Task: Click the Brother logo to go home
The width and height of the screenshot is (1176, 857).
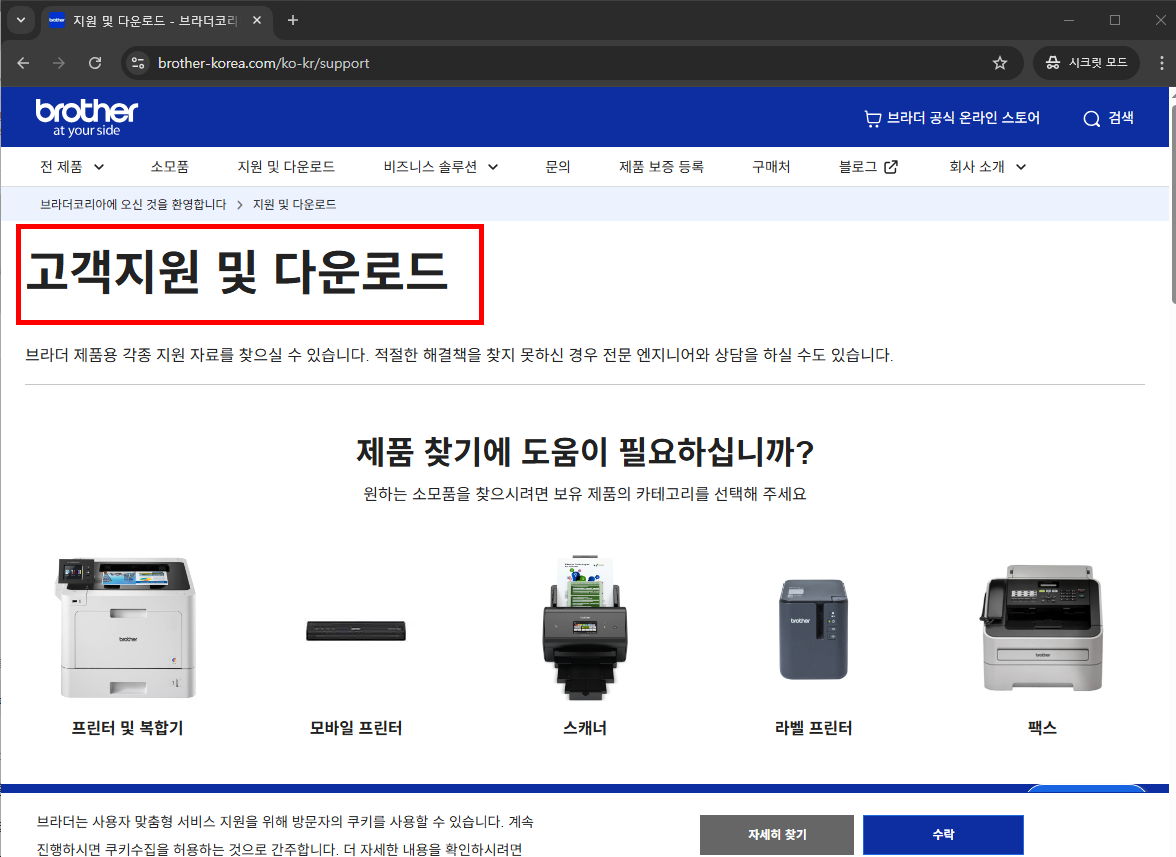Action: point(86,116)
